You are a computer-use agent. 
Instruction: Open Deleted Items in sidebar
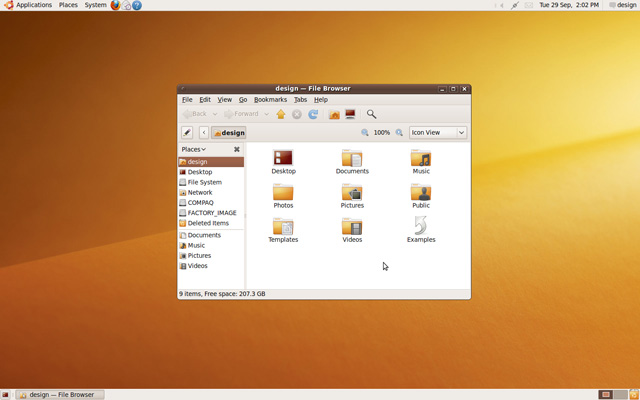(211, 223)
